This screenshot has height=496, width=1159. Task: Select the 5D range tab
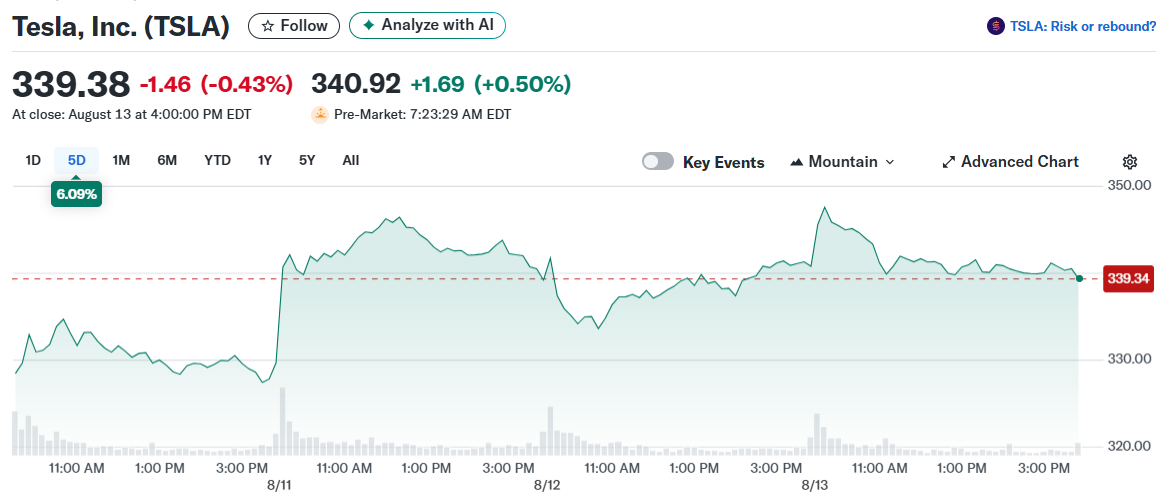tap(76, 160)
